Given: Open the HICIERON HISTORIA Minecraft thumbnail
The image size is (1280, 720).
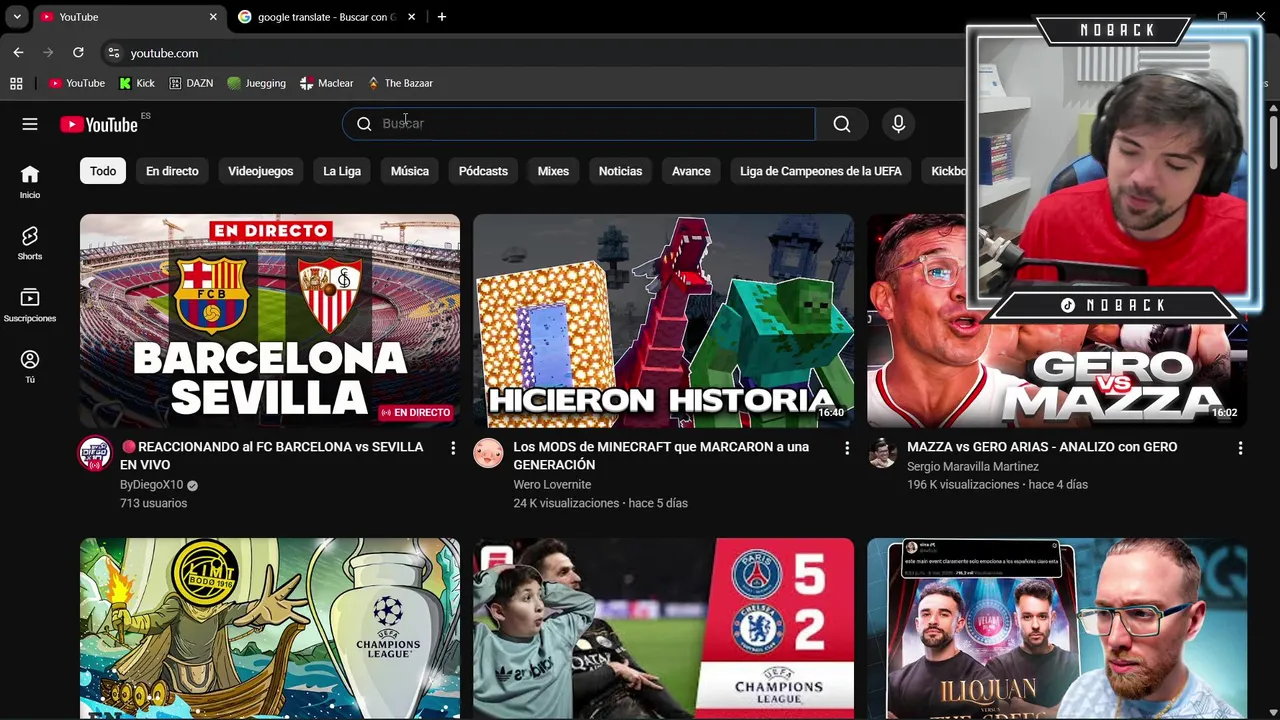Looking at the screenshot, I should 663,321.
